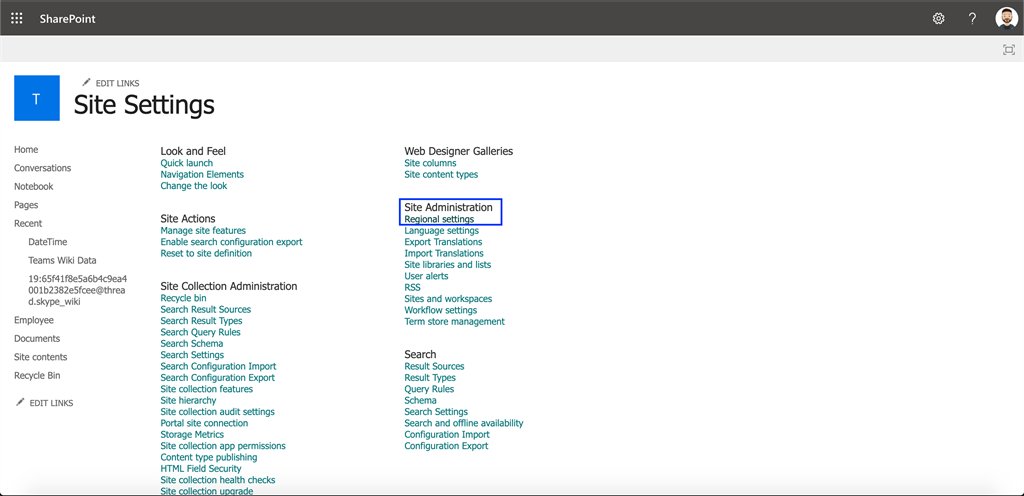Open HTML Field Security
1024x496 pixels.
201,468
